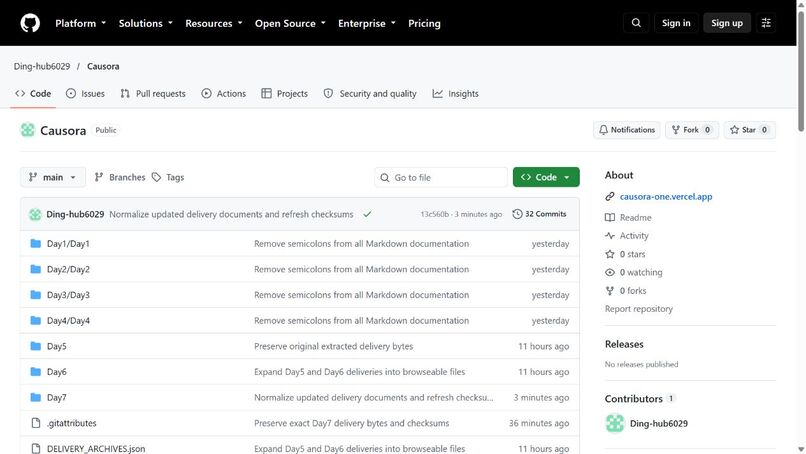
Task: Open the causora-one.vercel.app link
Action: coord(666,196)
